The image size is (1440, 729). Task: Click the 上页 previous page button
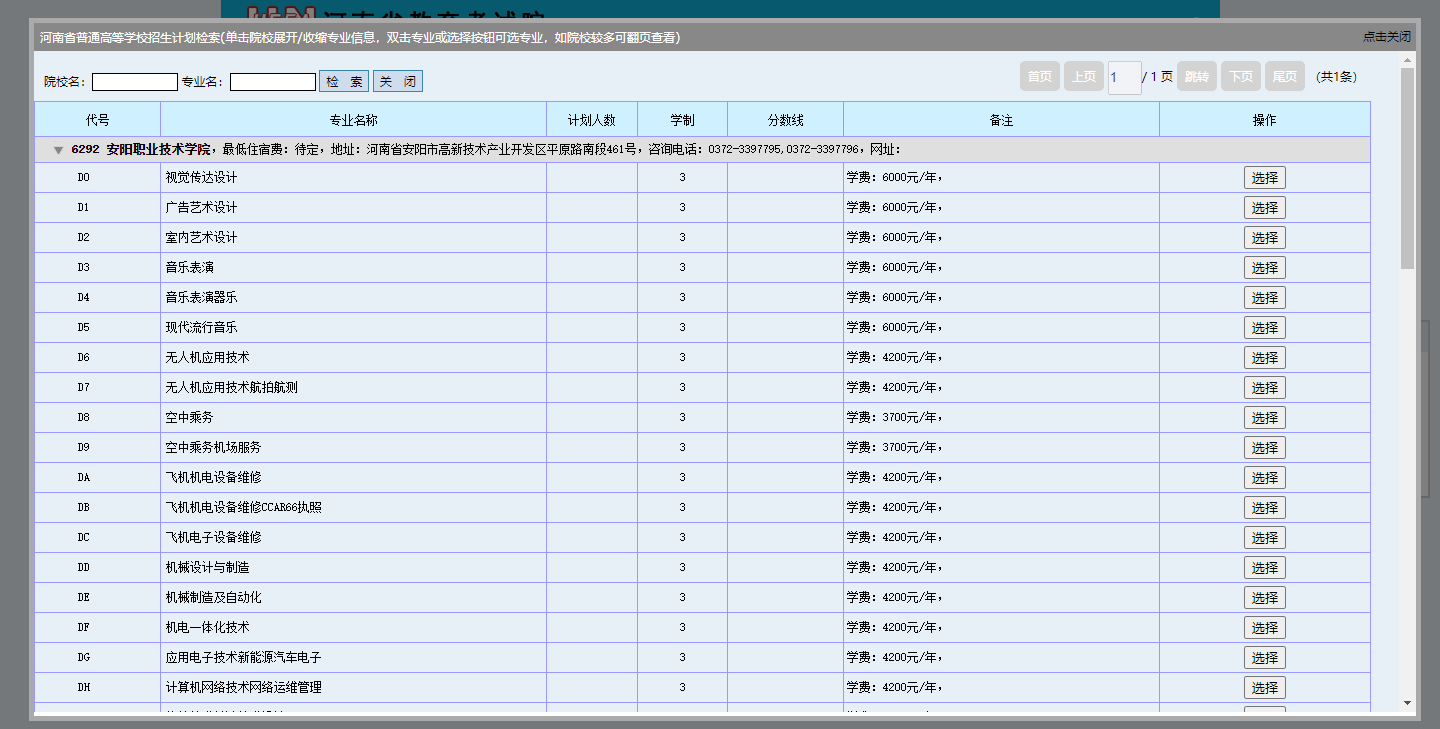1084,77
